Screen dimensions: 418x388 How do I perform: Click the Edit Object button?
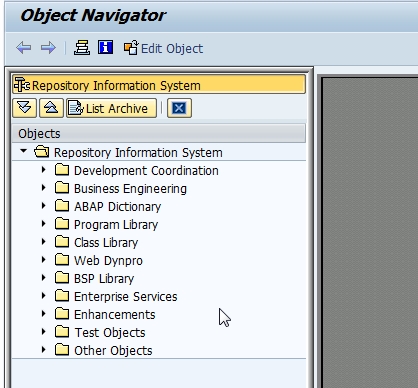(163, 48)
